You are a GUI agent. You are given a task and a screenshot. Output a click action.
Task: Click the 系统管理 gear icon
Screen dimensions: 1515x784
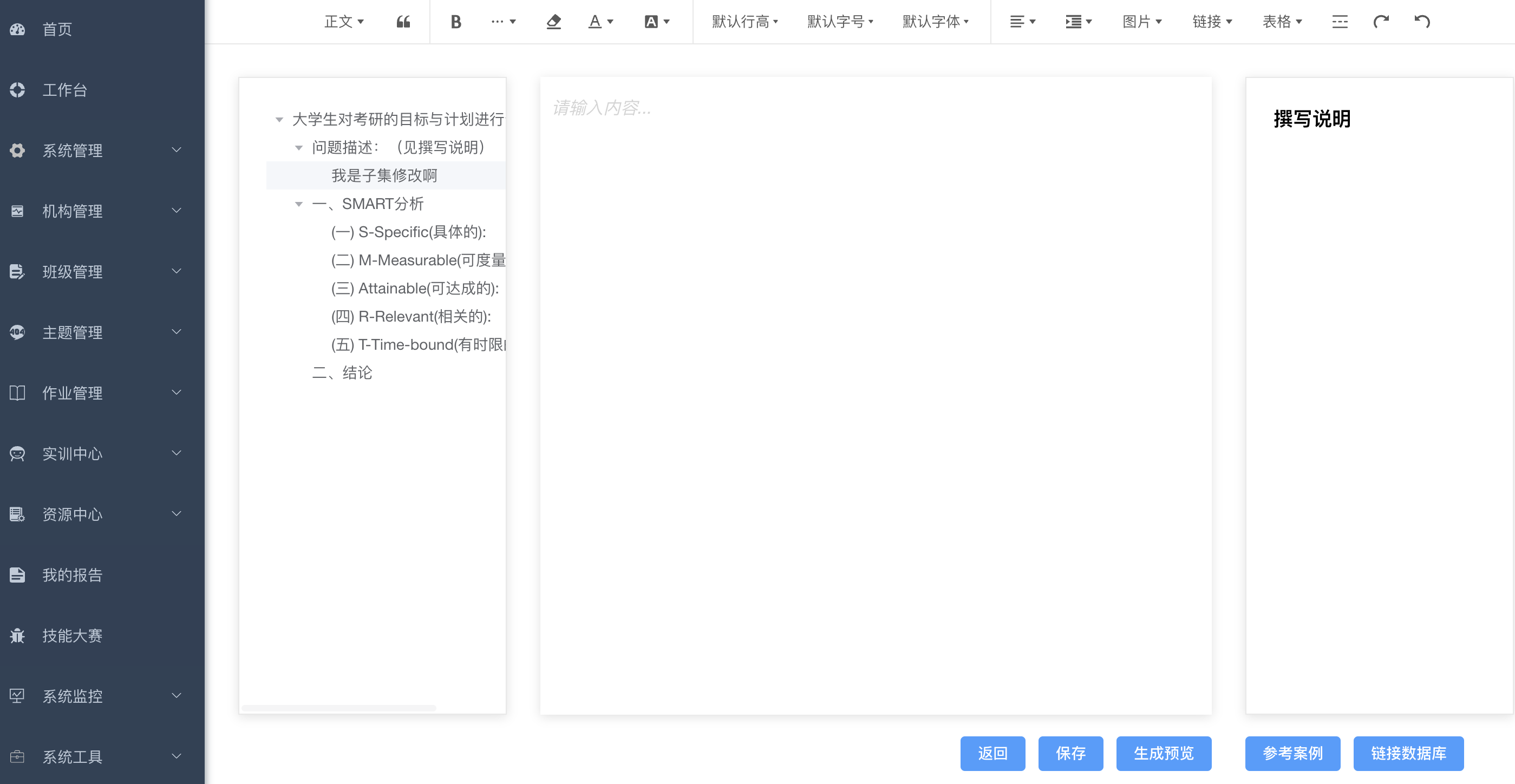pos(17,151)
